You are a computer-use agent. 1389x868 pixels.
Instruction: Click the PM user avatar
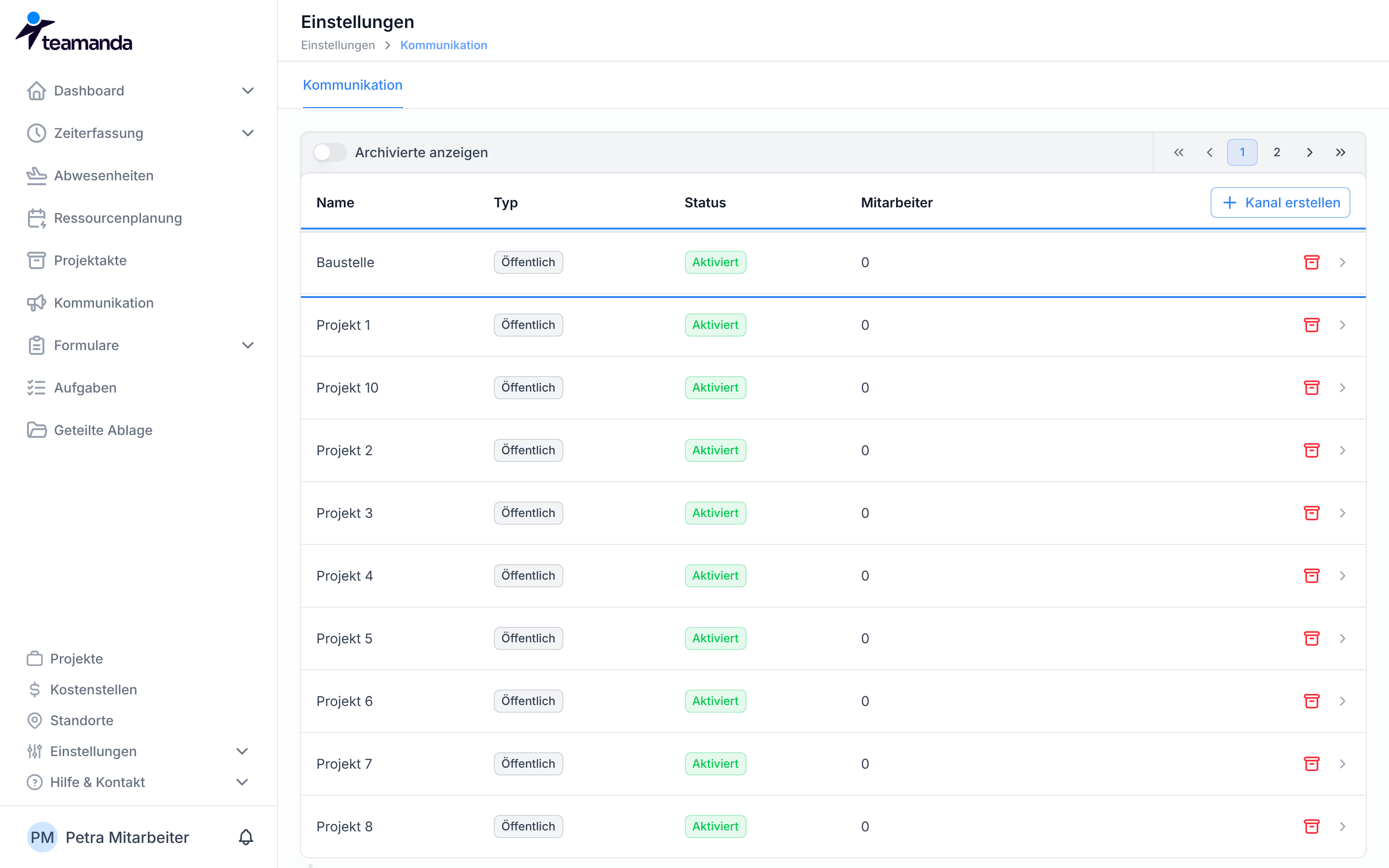(42, 837)
